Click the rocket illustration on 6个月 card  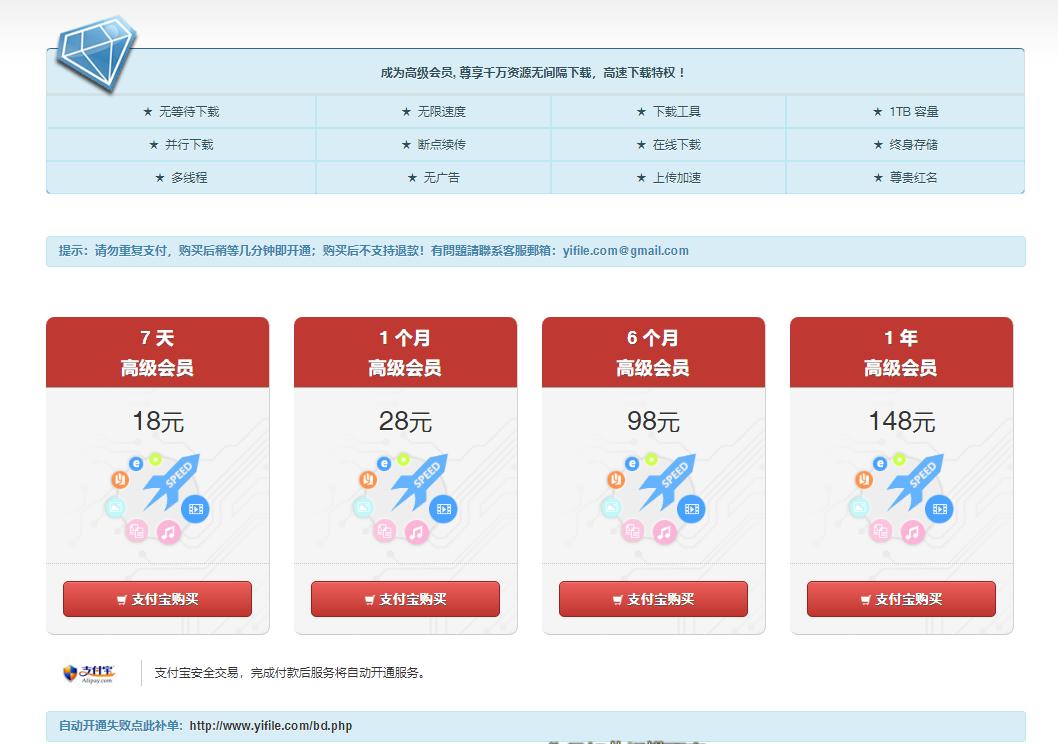click(668, 482)
